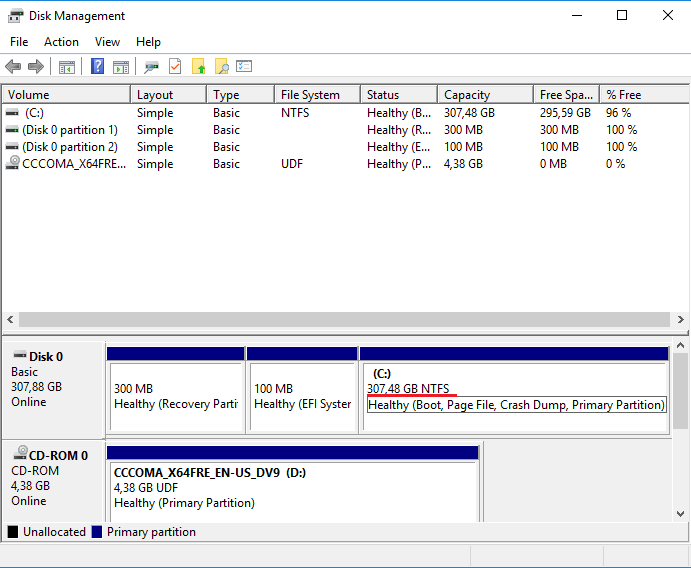Viewport: 691px width, 568px height.
Task: Open Help via the blue question mark icon
Action: click(x=98, y=67)
